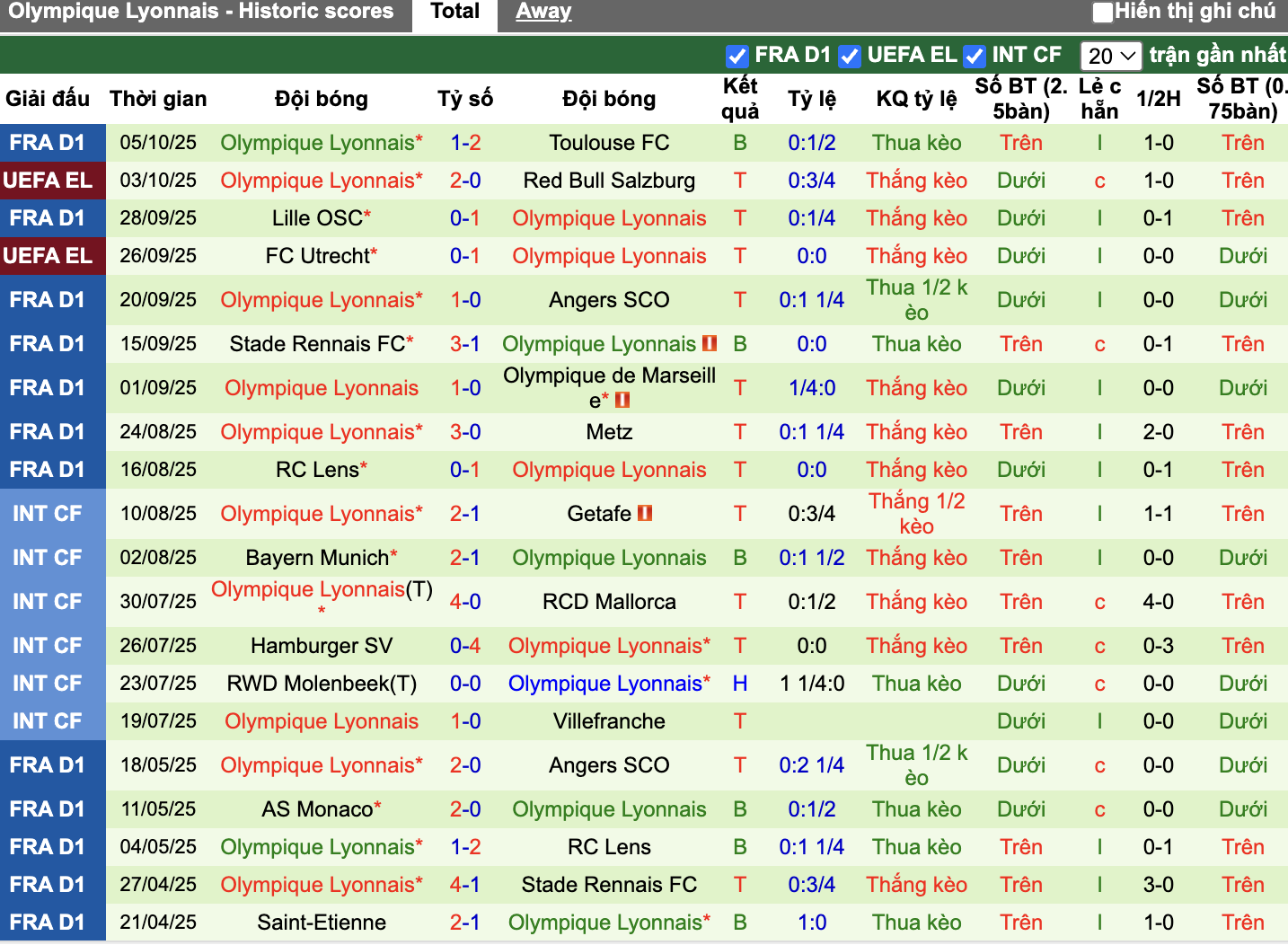
Task: Click Thua 1/2 kèo on 20/09/25 Angers row
Action: click(x=916, y=300)
